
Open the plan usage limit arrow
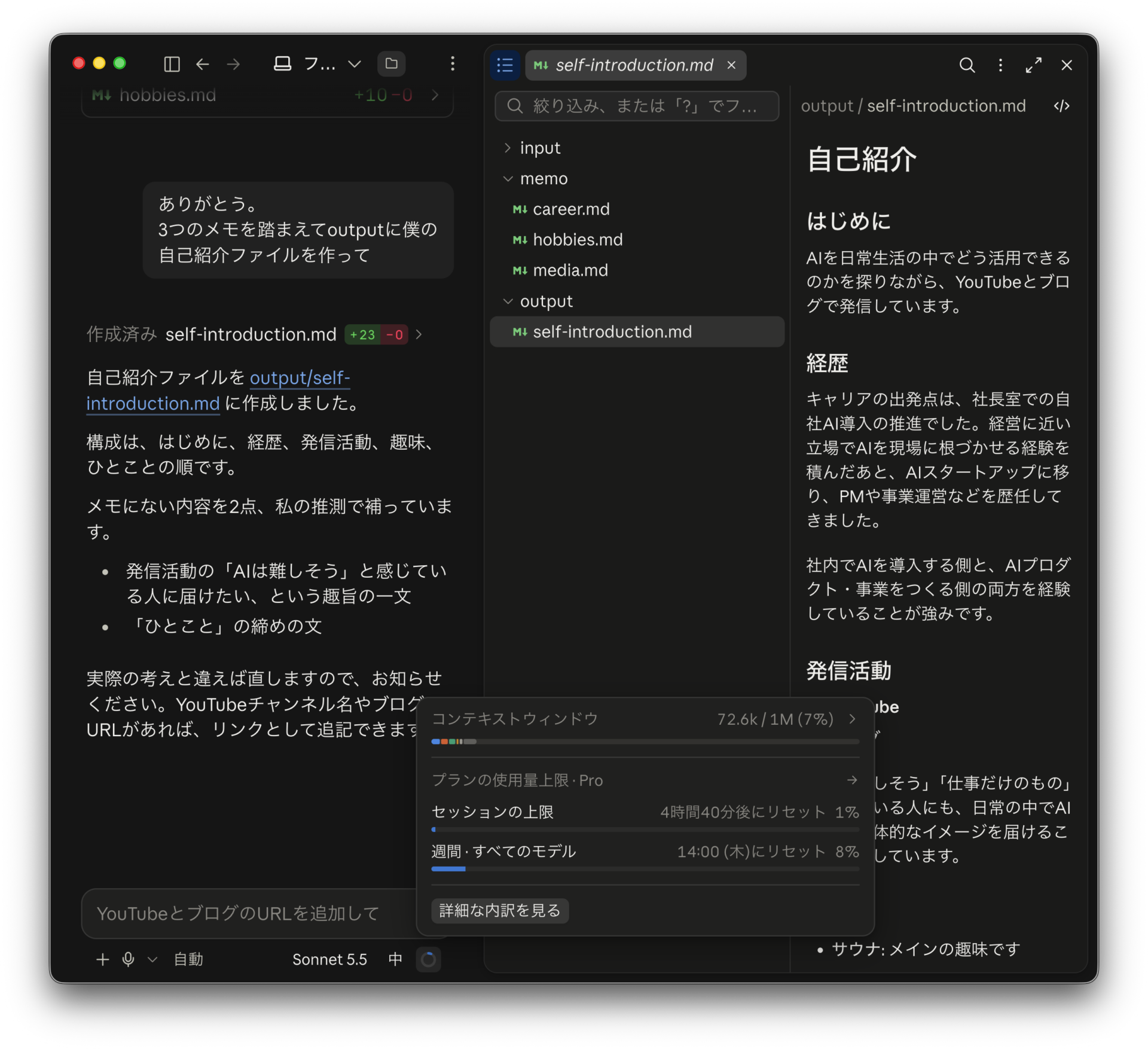(x=852, y=780)
